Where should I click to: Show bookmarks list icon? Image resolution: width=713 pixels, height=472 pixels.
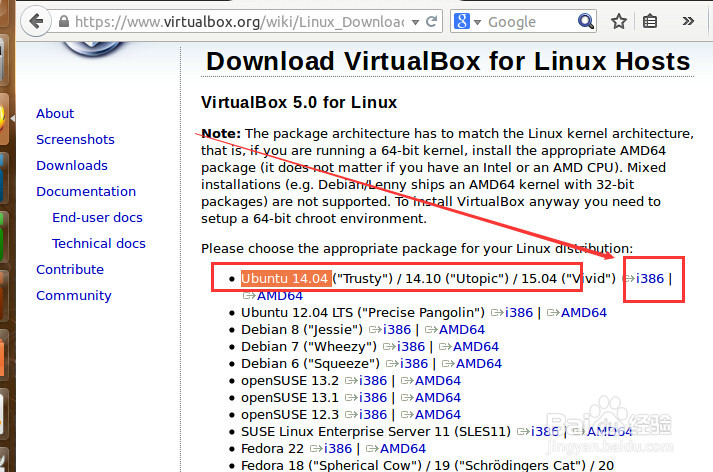650,21
